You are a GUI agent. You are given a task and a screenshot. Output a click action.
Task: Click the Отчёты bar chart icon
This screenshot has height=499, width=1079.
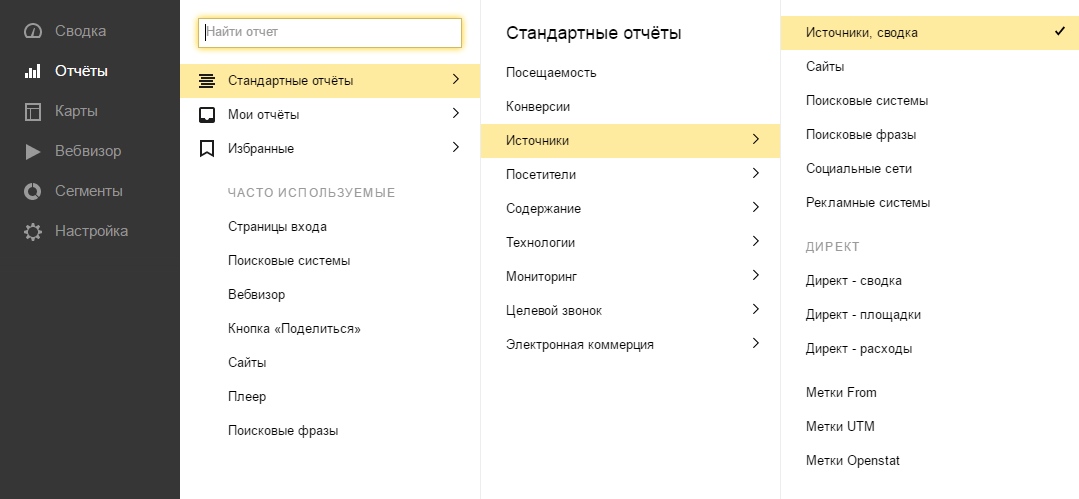tap(33, 71)
